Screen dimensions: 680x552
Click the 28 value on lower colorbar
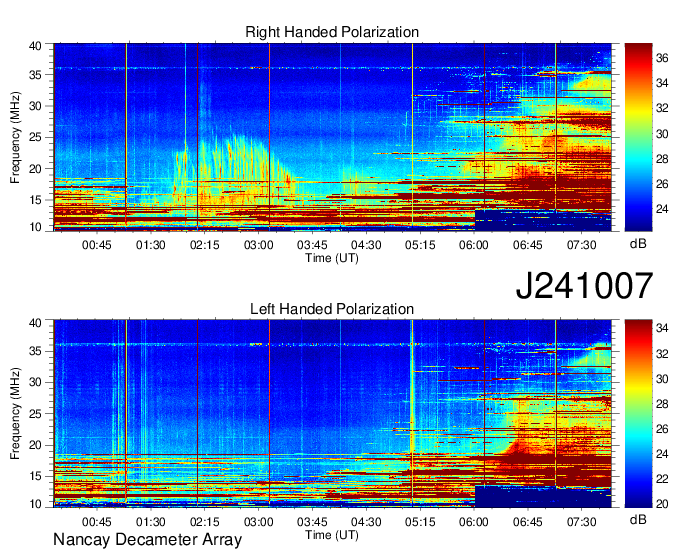[x=662, y=404]
